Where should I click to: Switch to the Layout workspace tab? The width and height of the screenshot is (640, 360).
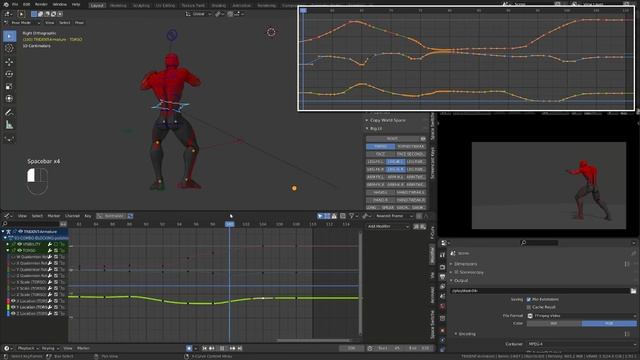click(x=97, y=5)
